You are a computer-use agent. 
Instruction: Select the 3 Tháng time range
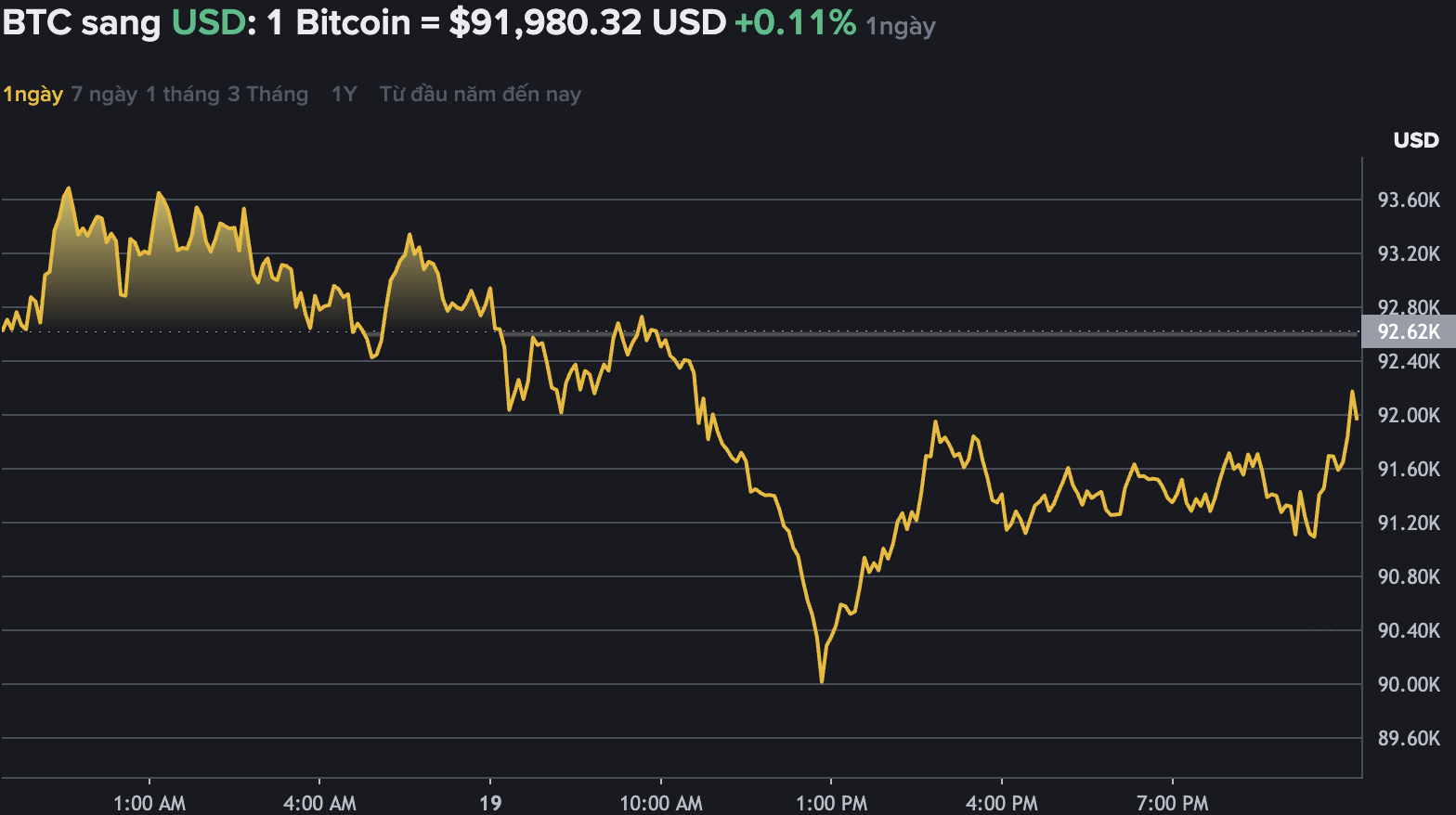[267, 94]
